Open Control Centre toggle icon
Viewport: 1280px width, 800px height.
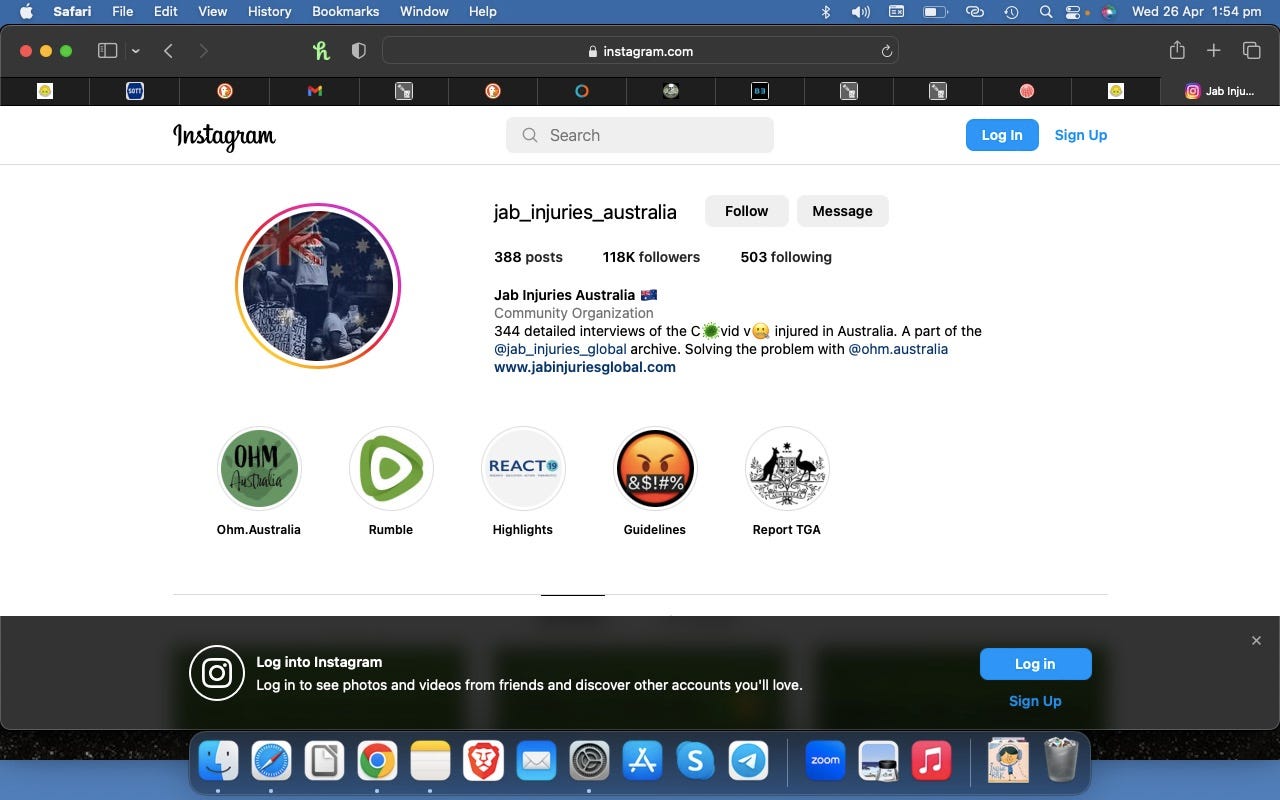(x=1075, y=11)
